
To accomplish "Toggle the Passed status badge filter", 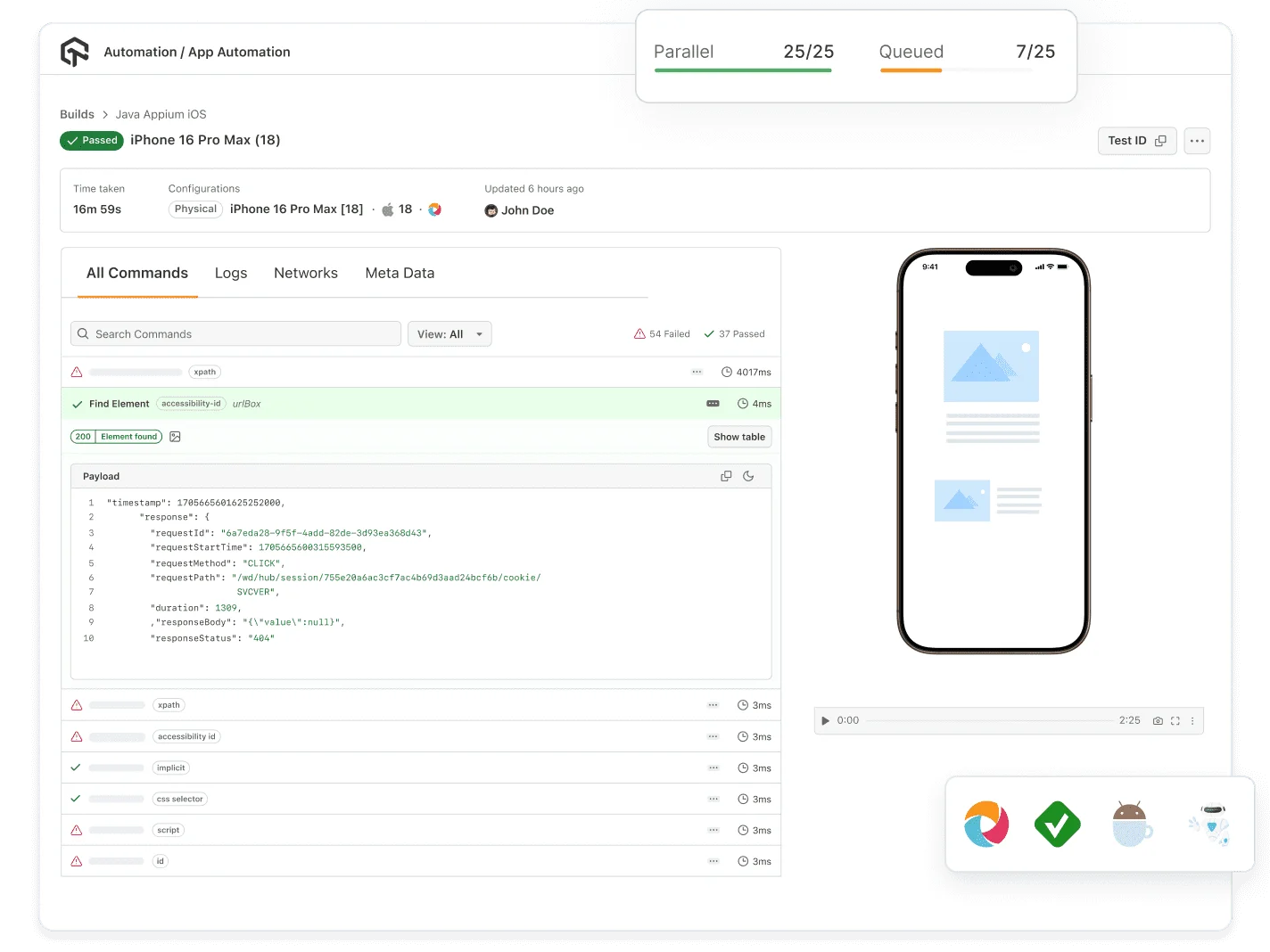I will point(91,140).
